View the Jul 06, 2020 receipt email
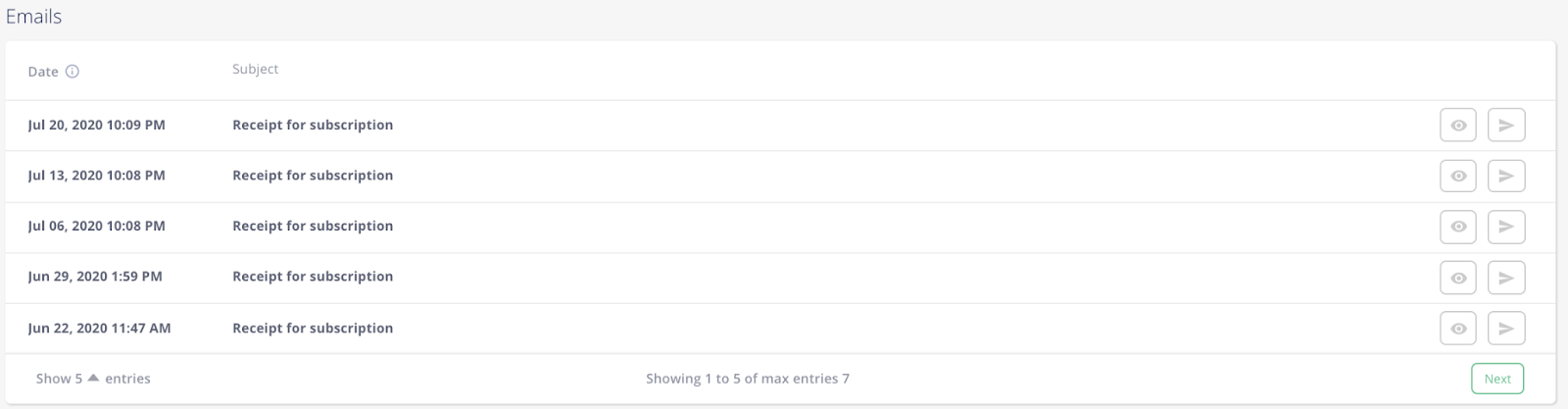 (x=1457, y=227)
